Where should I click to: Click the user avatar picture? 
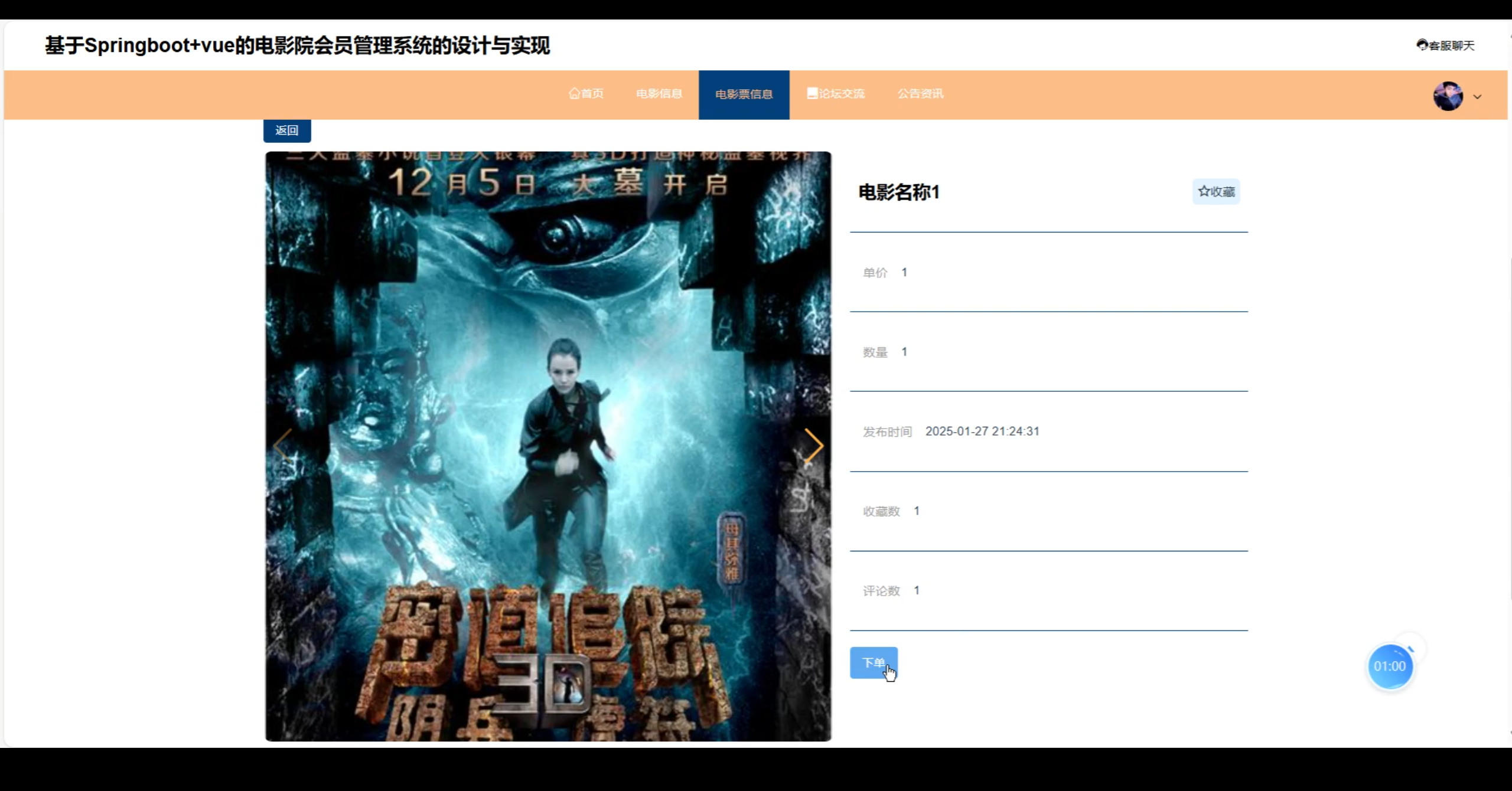pyautogui.click(x=1448, y=96)
